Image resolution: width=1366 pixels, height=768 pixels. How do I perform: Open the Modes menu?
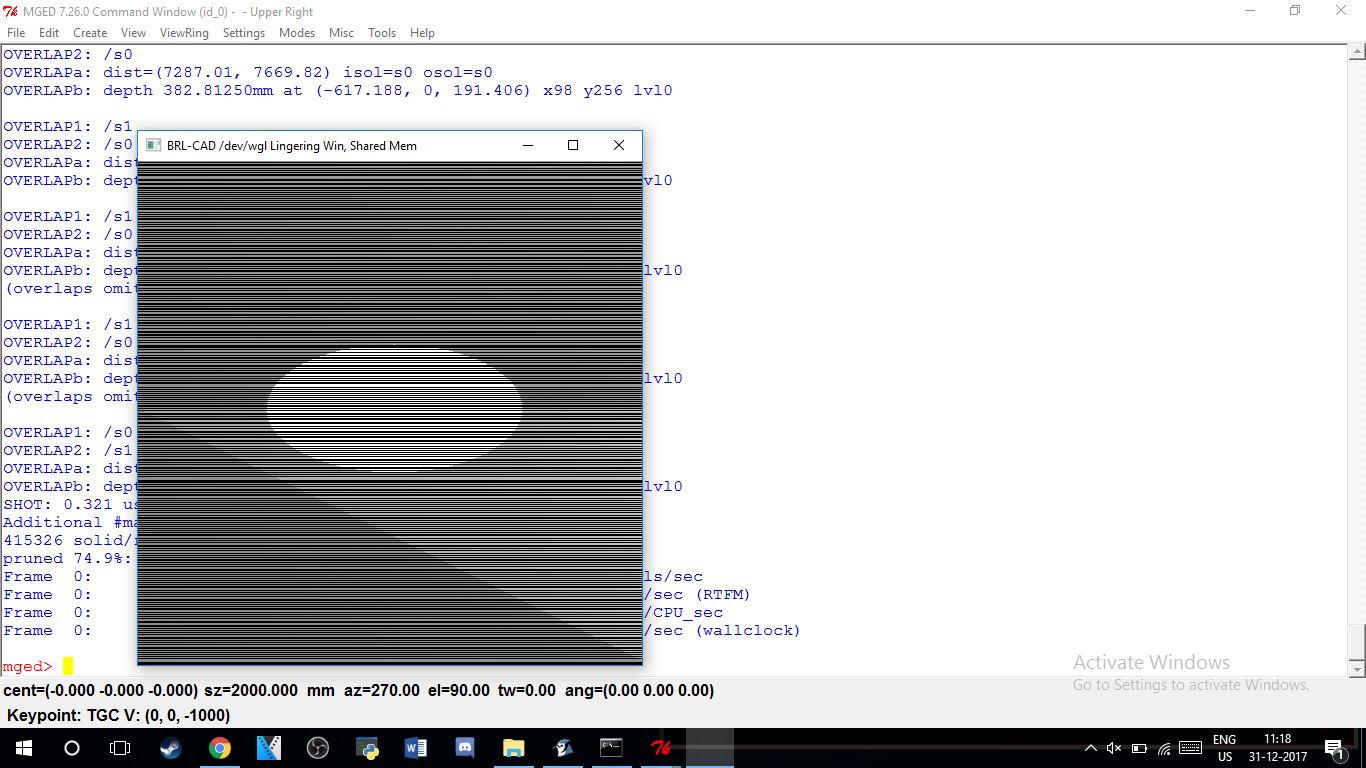297,33
